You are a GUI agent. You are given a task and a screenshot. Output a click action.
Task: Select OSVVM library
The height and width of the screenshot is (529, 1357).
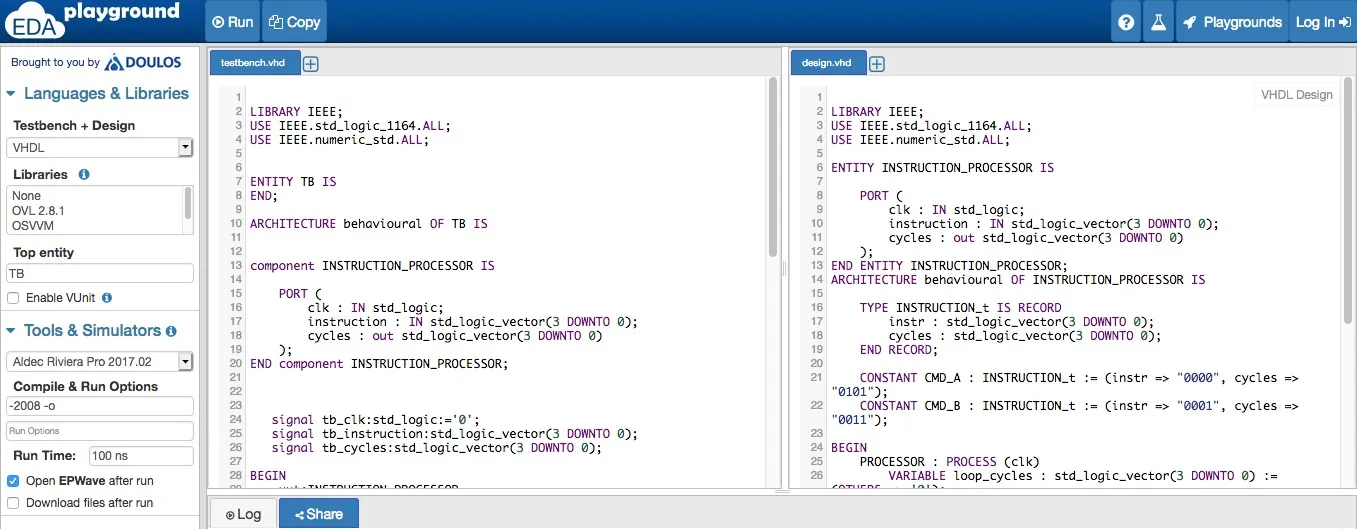(33, 225)
